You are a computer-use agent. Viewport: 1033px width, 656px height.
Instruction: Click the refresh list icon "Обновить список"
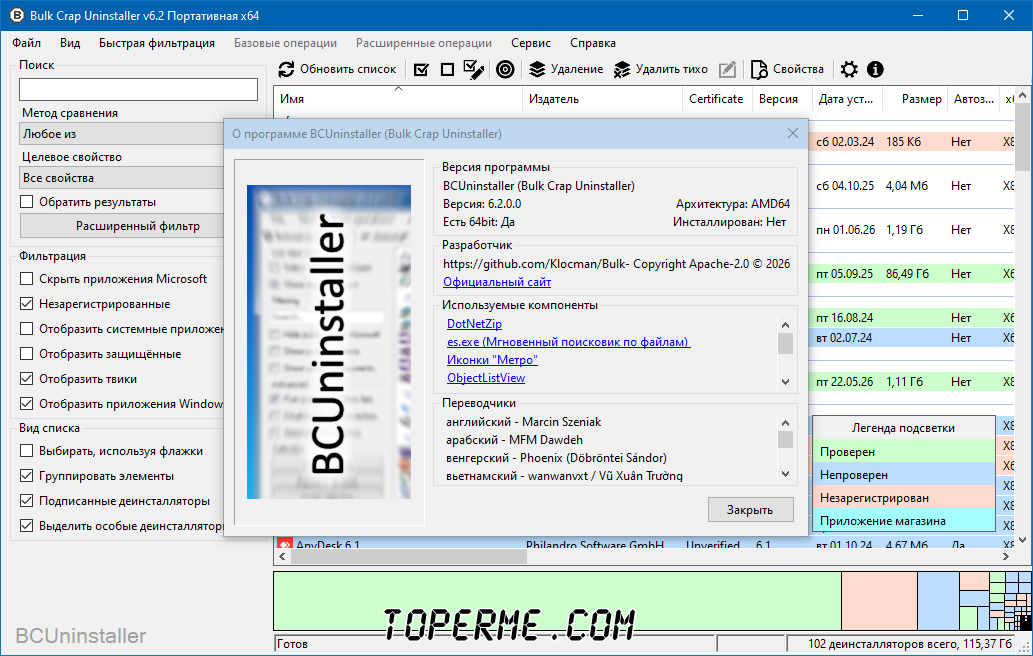pyautogui.click(x=286, y=69)
